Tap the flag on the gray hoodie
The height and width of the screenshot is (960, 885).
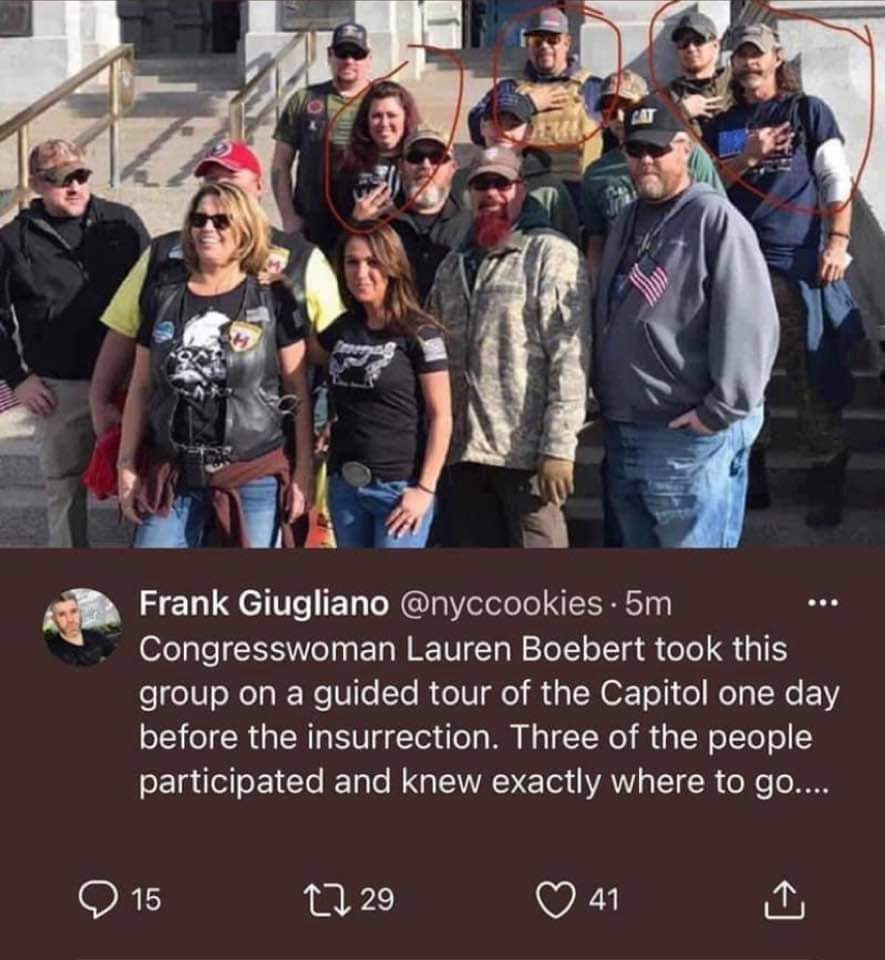pyautogui.click(x=648, y=282)
